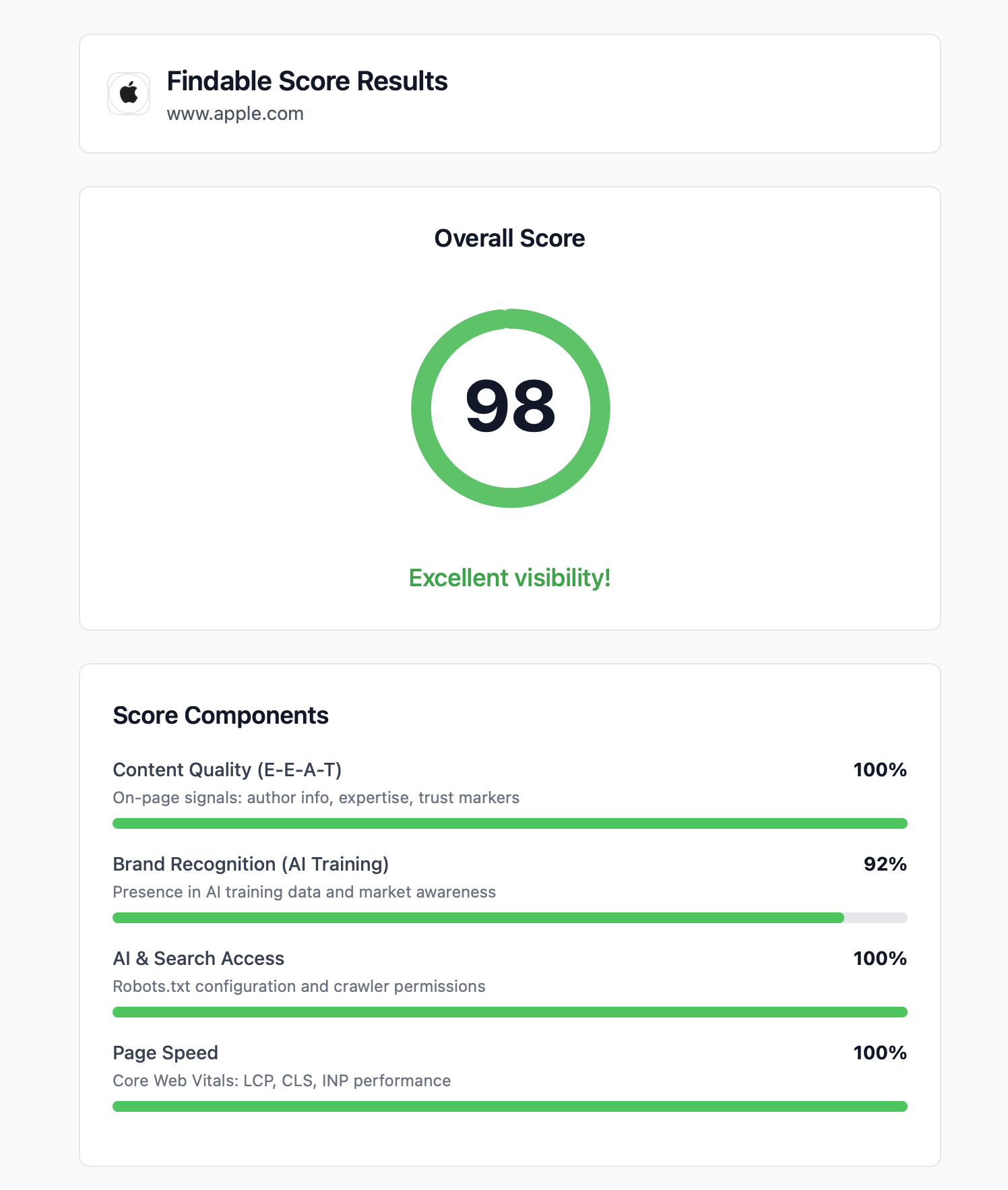The height and width of the screenshot is (1190, 1008).
Task: Click the number 98 in the score ring
Action: (510, 406)
